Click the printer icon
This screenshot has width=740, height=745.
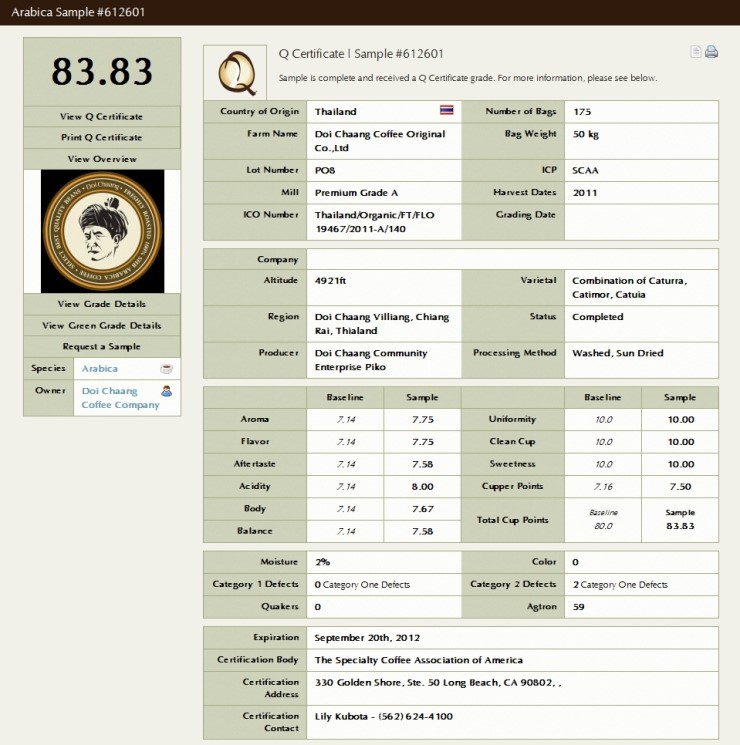[711, 51]
